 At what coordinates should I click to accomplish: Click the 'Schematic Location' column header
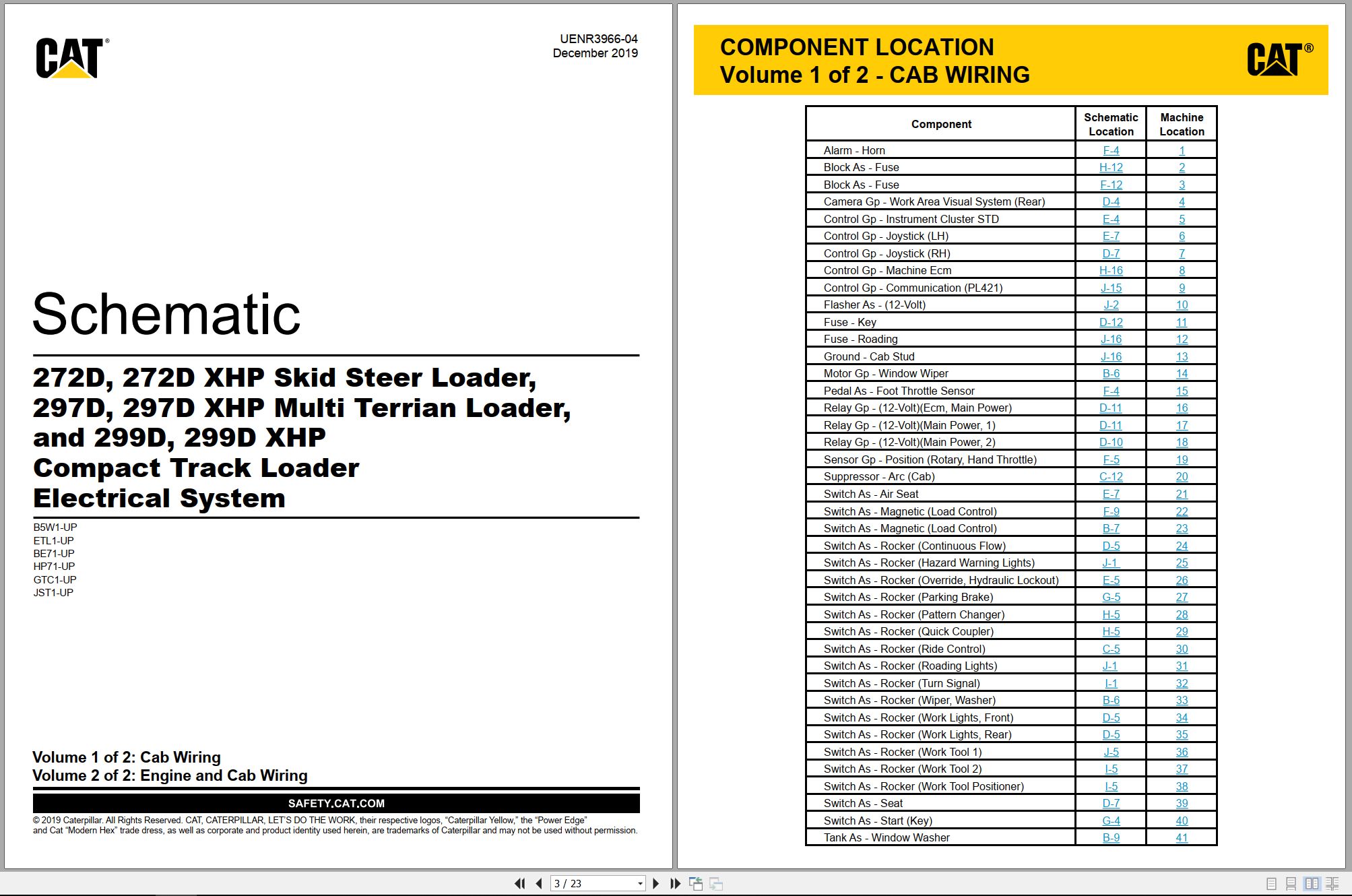pos(1111,124)
